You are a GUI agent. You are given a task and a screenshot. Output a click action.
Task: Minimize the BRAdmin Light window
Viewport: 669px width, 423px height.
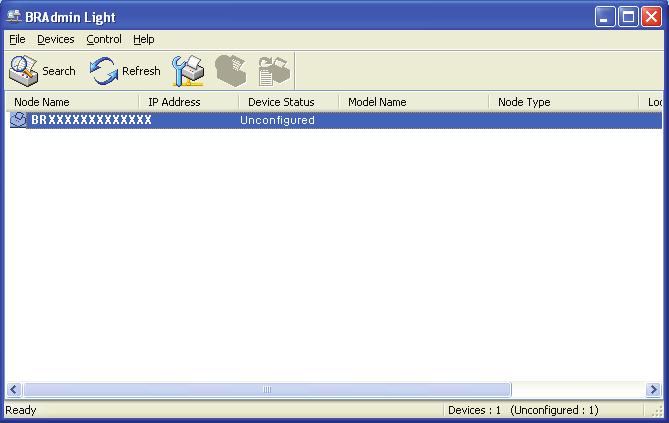pyautogui.click(x=605, y=17)
